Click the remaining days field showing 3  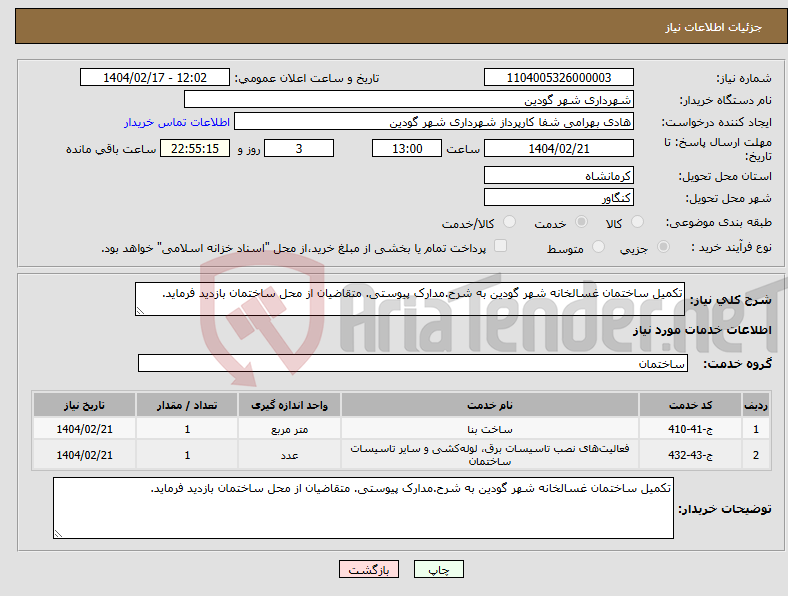(x=299, y=148)
